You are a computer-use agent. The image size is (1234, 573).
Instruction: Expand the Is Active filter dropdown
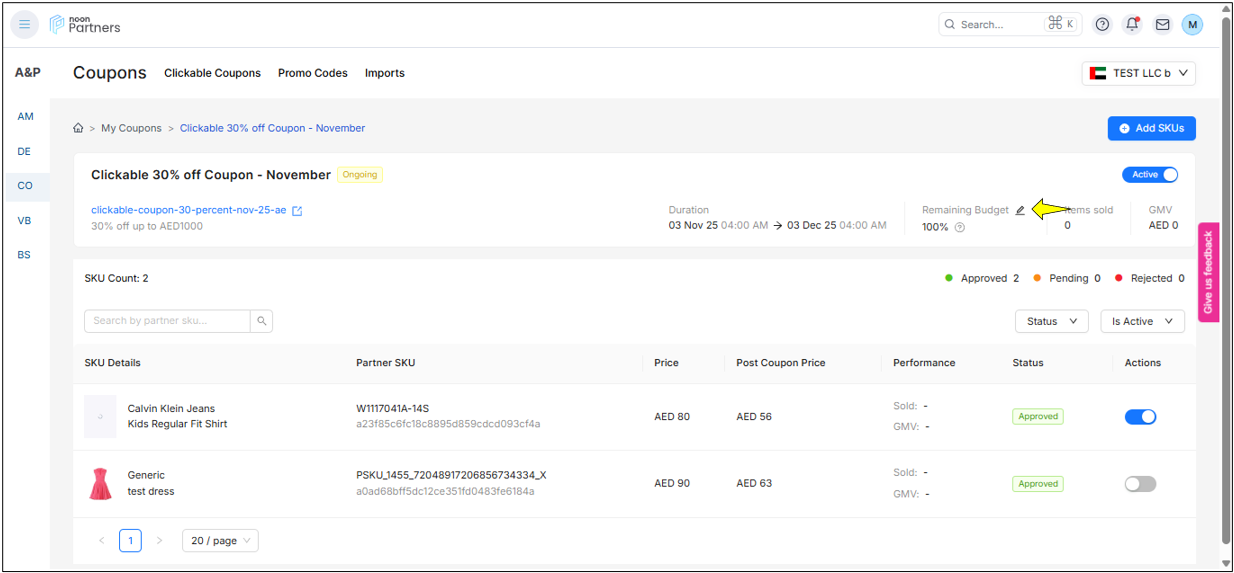(1142, 321)
